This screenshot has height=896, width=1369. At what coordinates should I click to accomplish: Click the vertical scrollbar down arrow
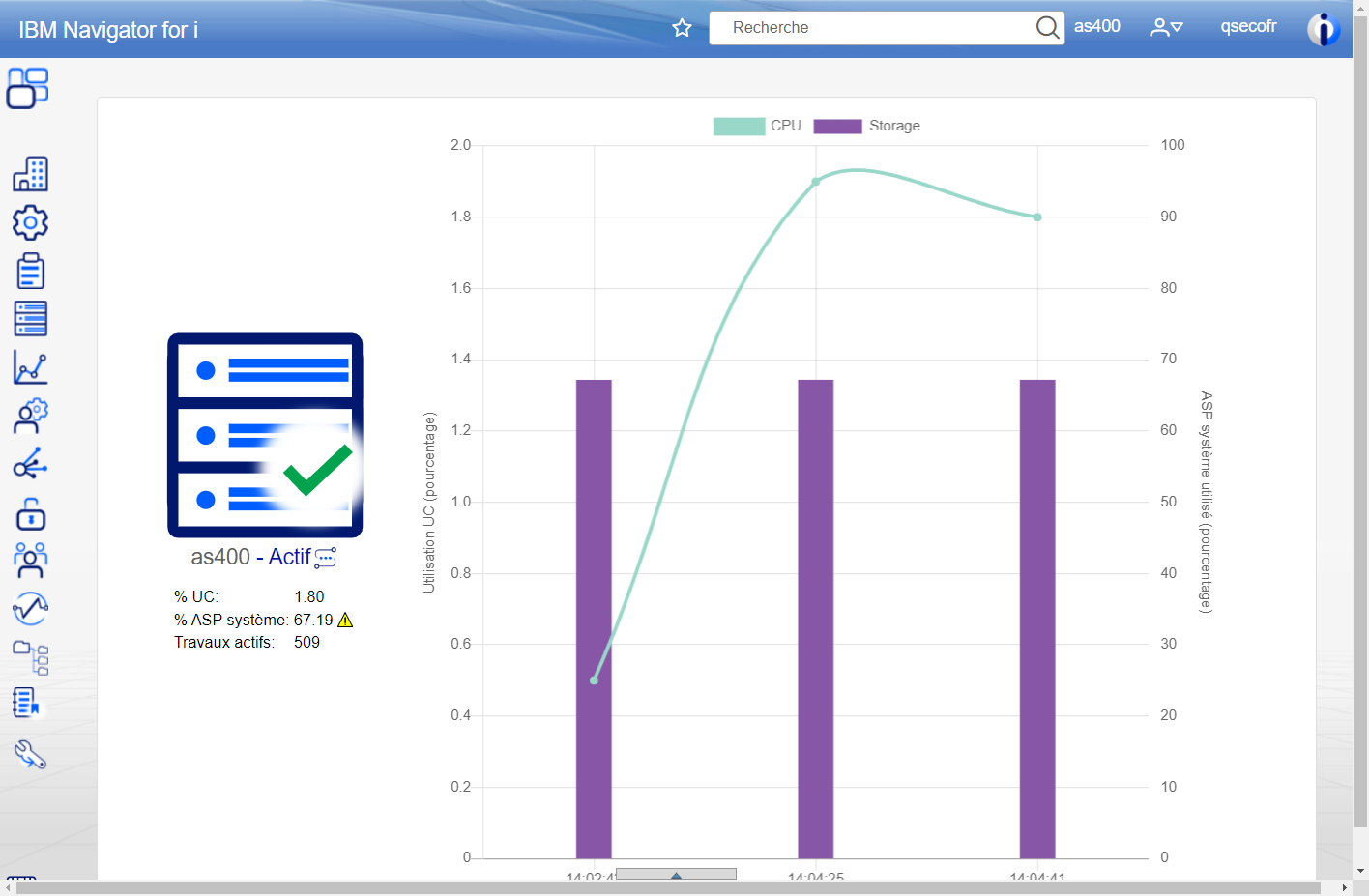(1360, 871)
